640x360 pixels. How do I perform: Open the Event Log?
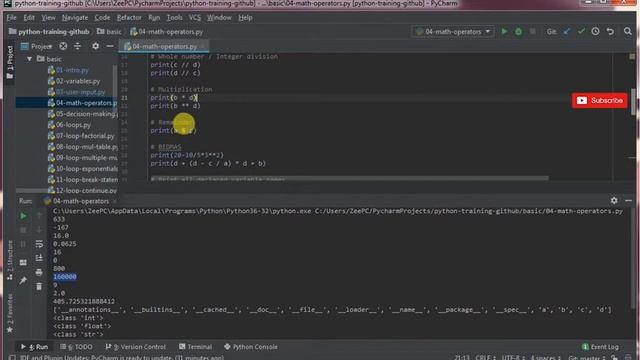pyautogui.click(x=600, y=347)
